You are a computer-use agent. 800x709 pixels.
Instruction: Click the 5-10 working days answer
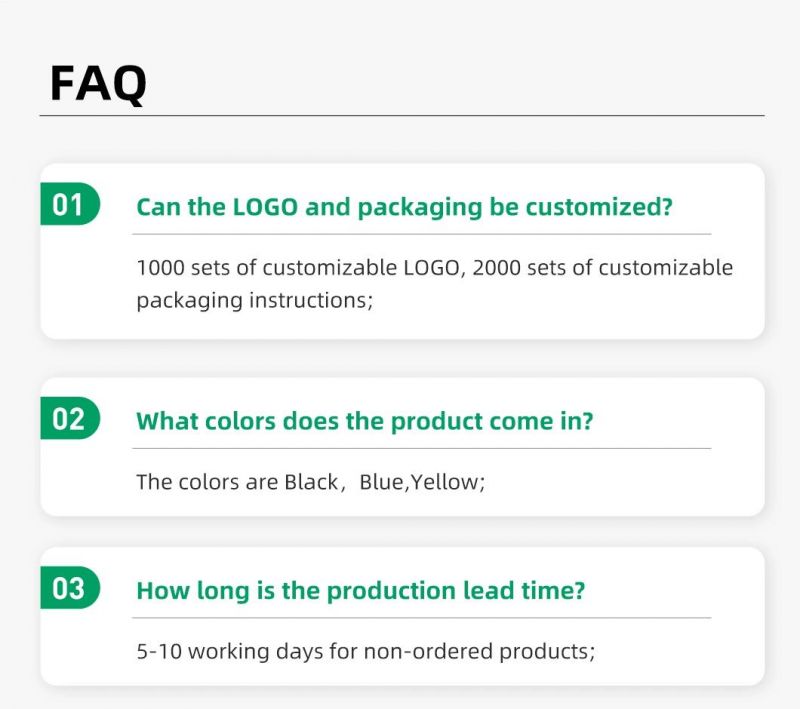(365, 651)
